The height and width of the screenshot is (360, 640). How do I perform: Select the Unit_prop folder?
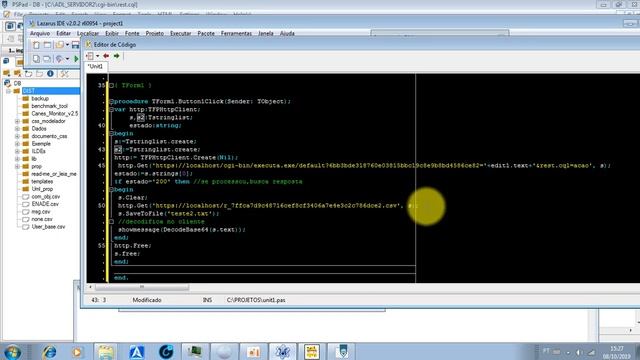point(42,189)
